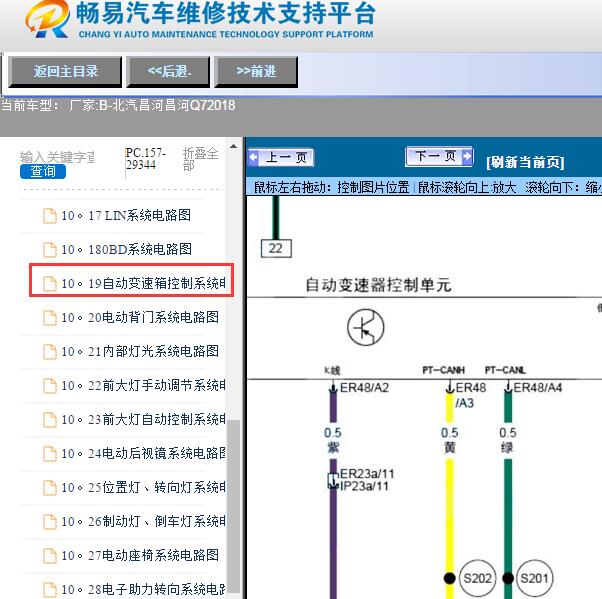The width and height of the screenshot is (602, 599).
Task: Open 10.25 位置灯、转向灯系统 diagram
Action: pyautogui.click(x=143, y=488)
